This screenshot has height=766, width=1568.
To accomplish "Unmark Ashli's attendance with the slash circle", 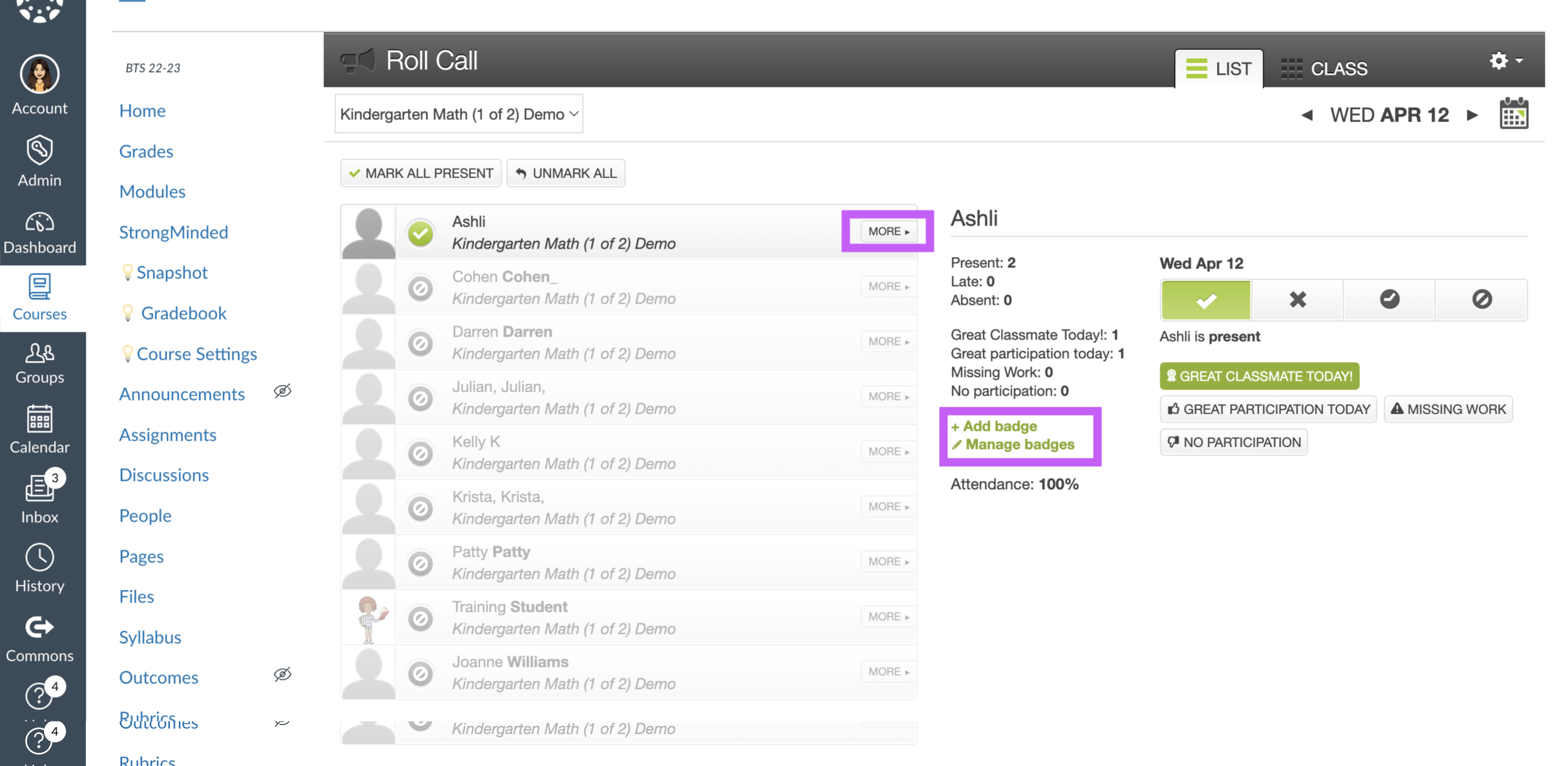I will [x=1481, y=299].
